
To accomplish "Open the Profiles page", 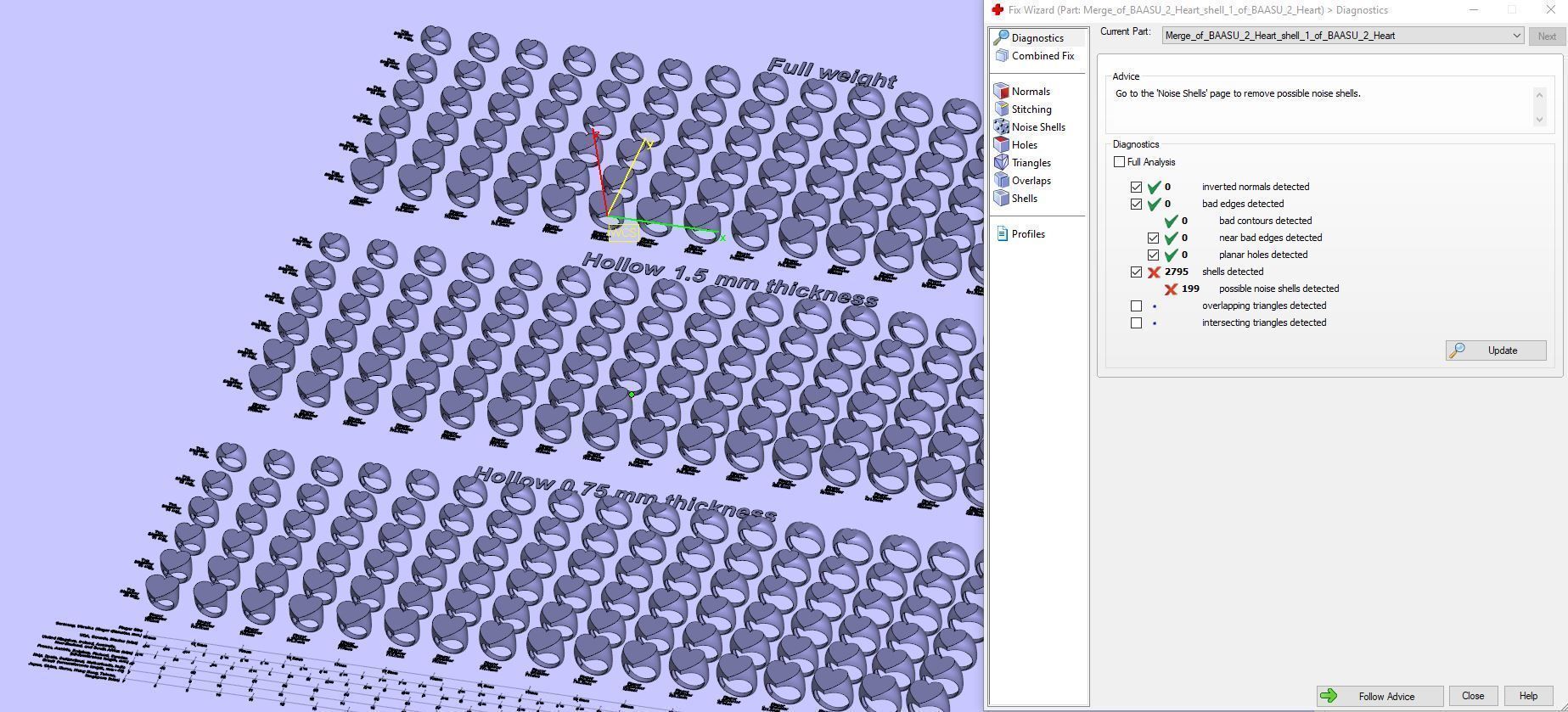I will [1027, 234].
